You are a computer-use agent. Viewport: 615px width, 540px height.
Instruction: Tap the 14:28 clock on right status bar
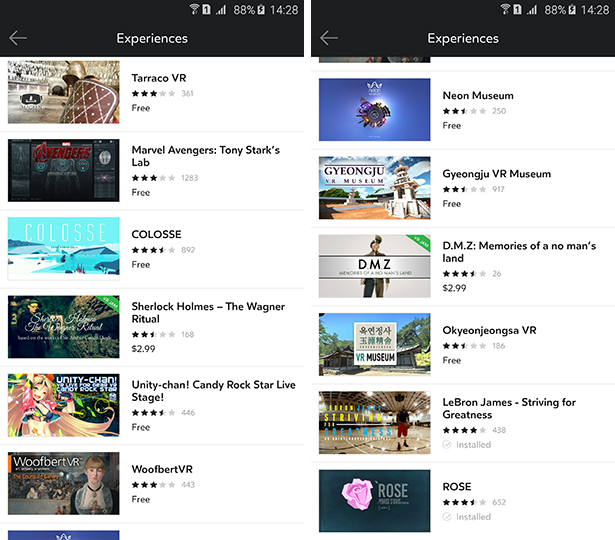(595, 9)
